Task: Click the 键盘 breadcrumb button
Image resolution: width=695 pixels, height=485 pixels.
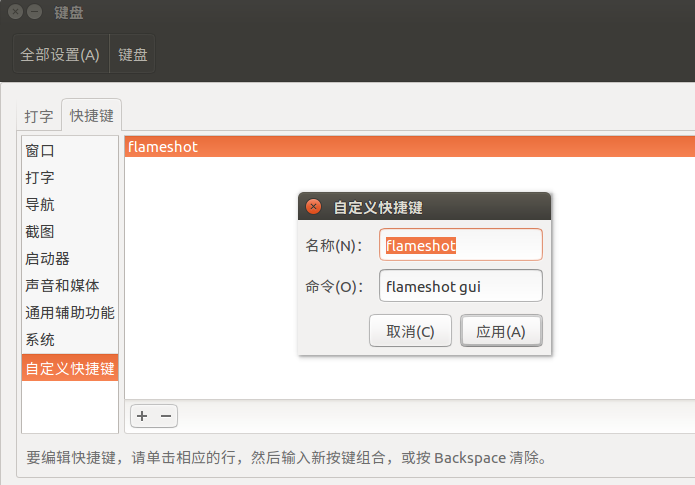Action: pyautogui.click(x=133, y=55)
